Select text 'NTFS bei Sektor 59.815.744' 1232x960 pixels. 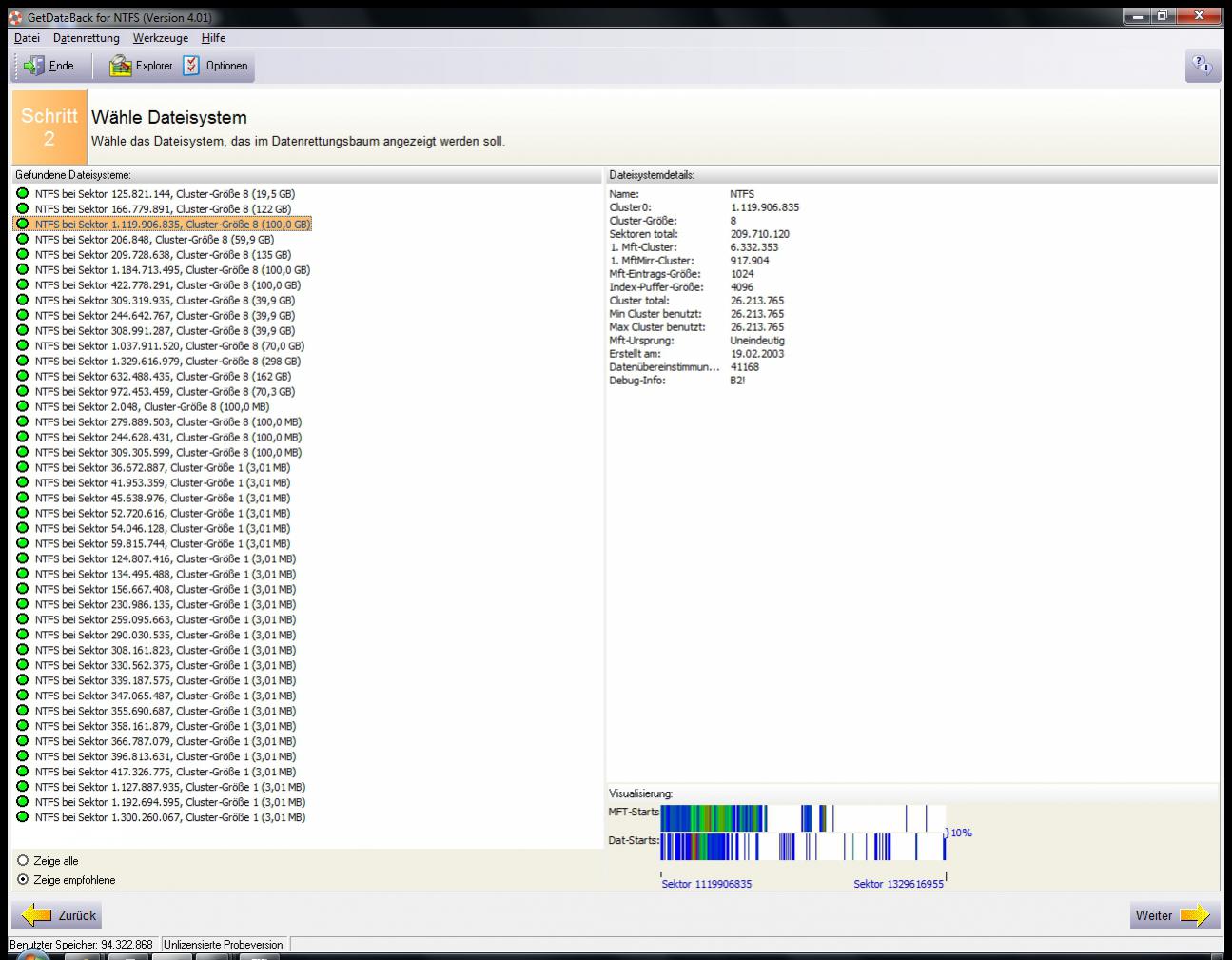pyautogui.click(x=101, y=544)
